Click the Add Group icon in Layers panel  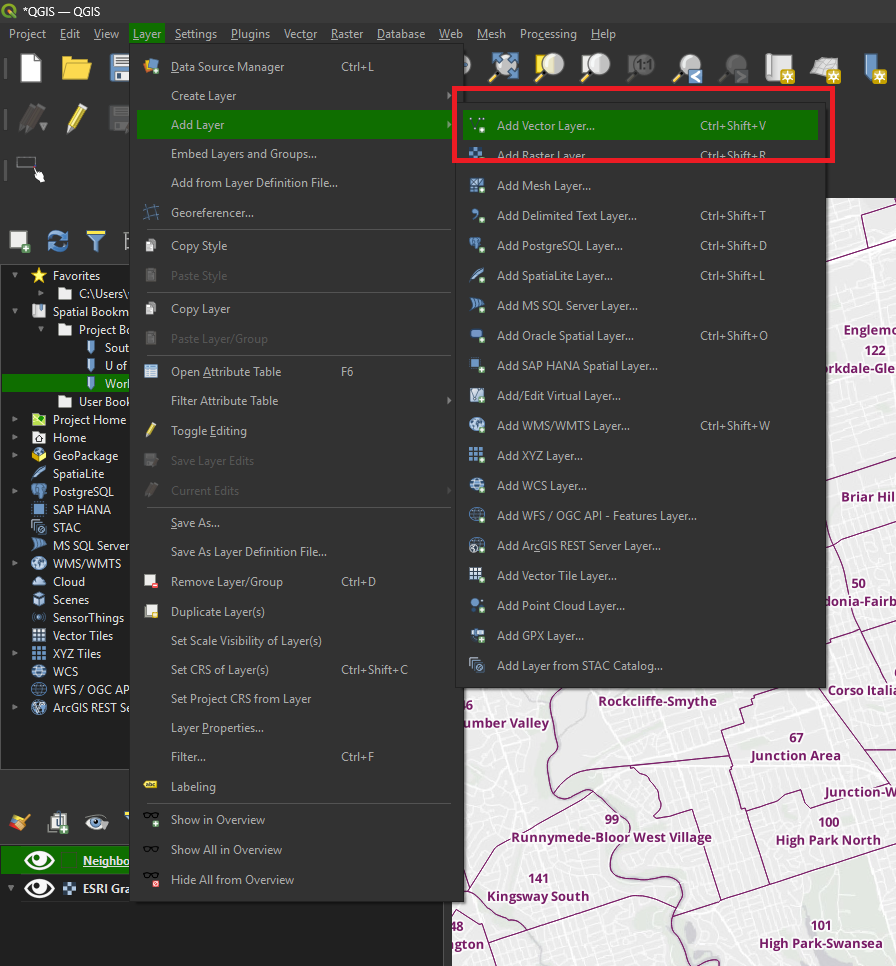click(58, 822)
